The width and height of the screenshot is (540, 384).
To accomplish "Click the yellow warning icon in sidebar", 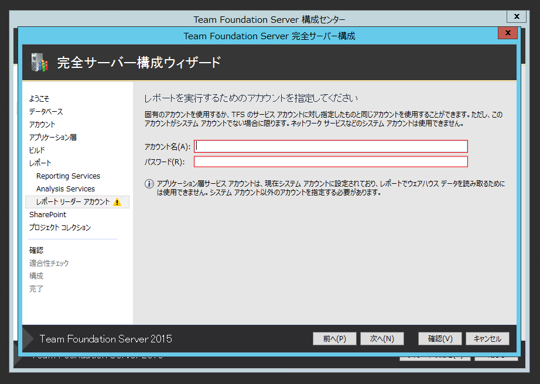I will [117, 202].
